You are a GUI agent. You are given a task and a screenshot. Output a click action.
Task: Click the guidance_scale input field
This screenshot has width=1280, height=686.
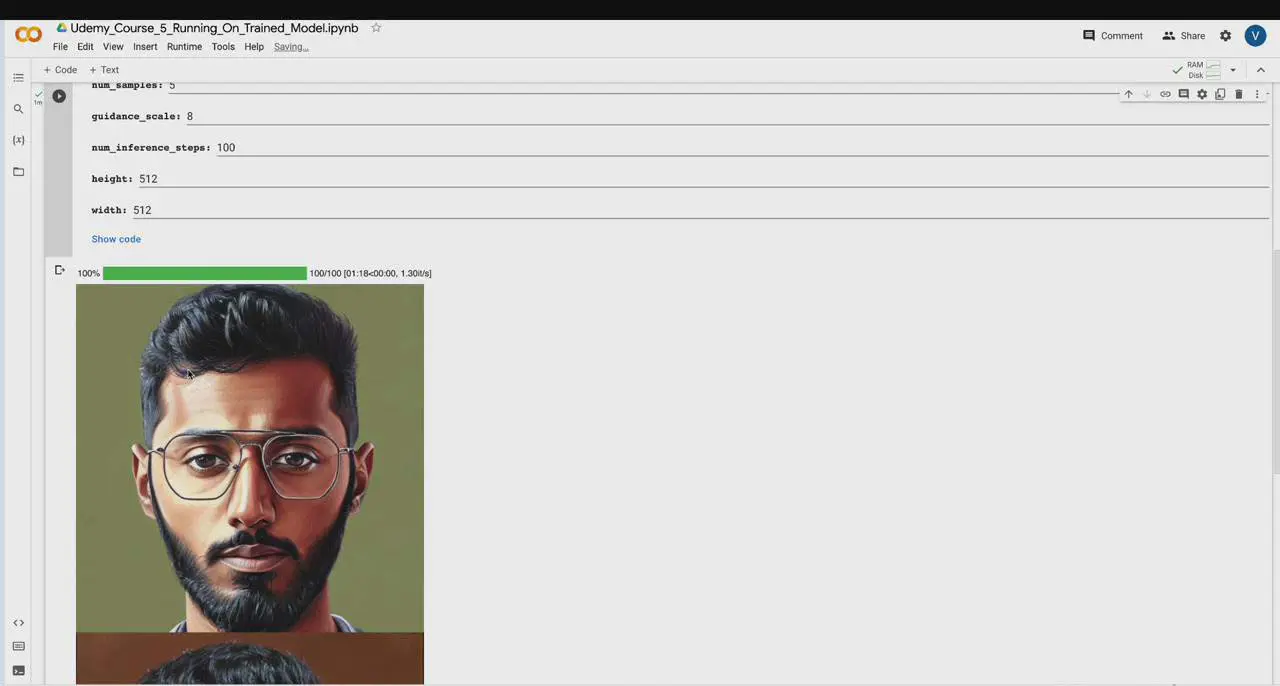tap(700, 117)
